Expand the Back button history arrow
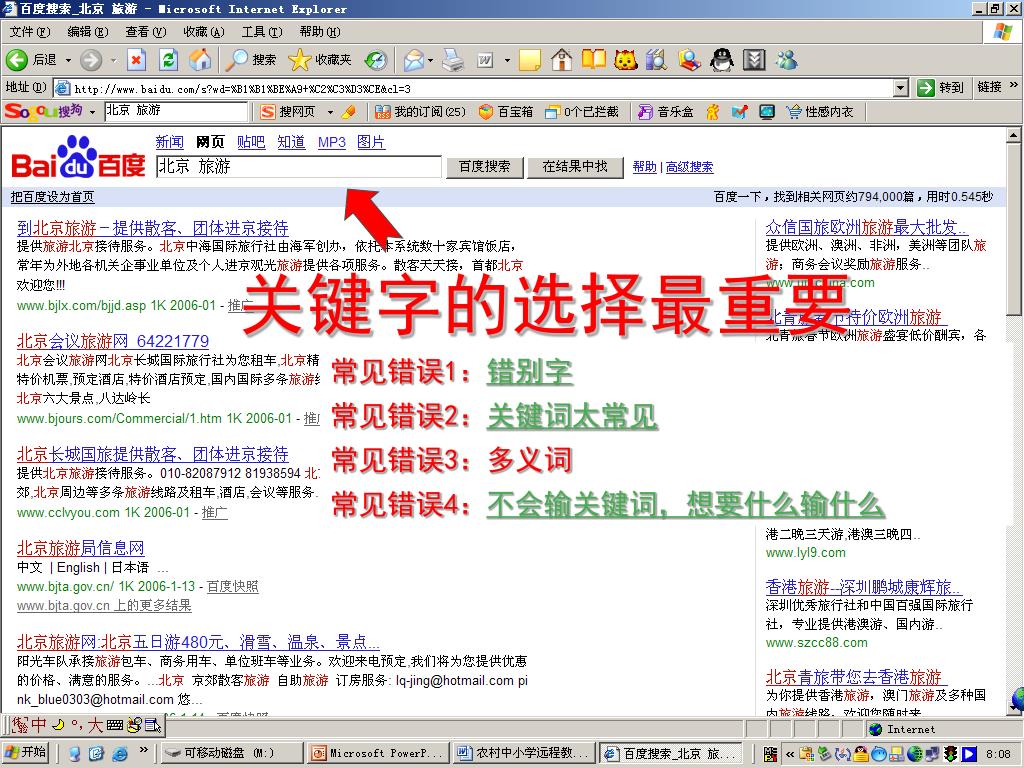The width and height of the screenshot is (1024, 768). click(68, 60)
